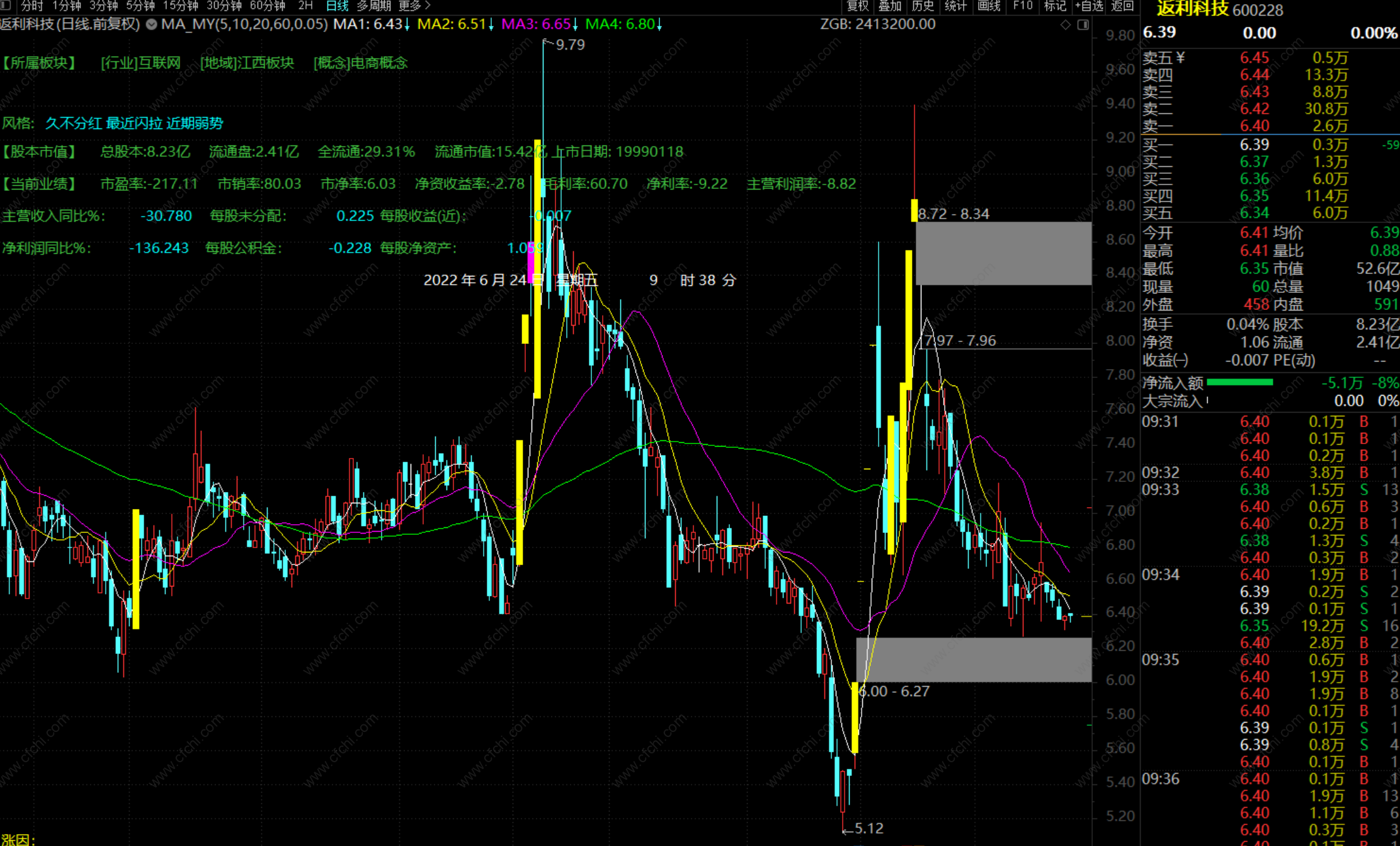Click the diamond icon above price axis
Viewport: 1400px width, 846px height.
point(1066,25)
